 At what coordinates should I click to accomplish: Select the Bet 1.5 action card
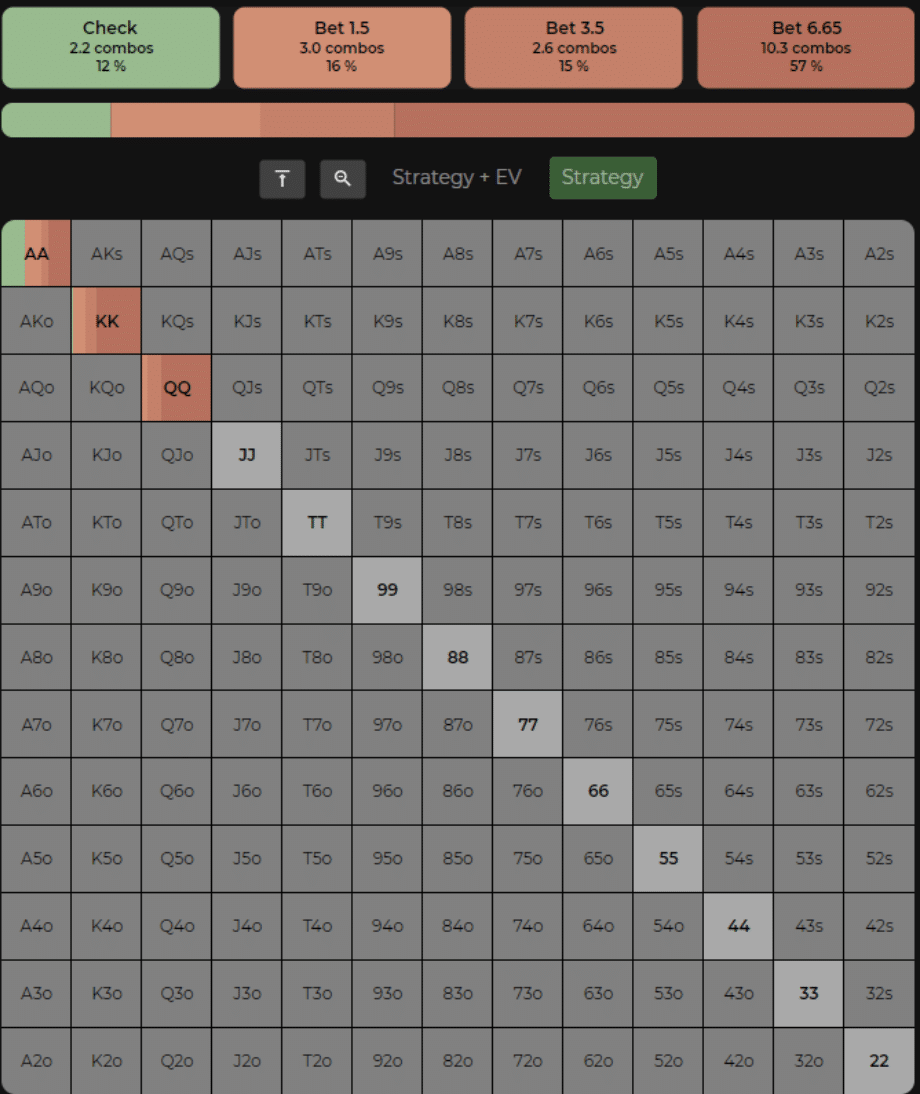(x=342, y=47)
